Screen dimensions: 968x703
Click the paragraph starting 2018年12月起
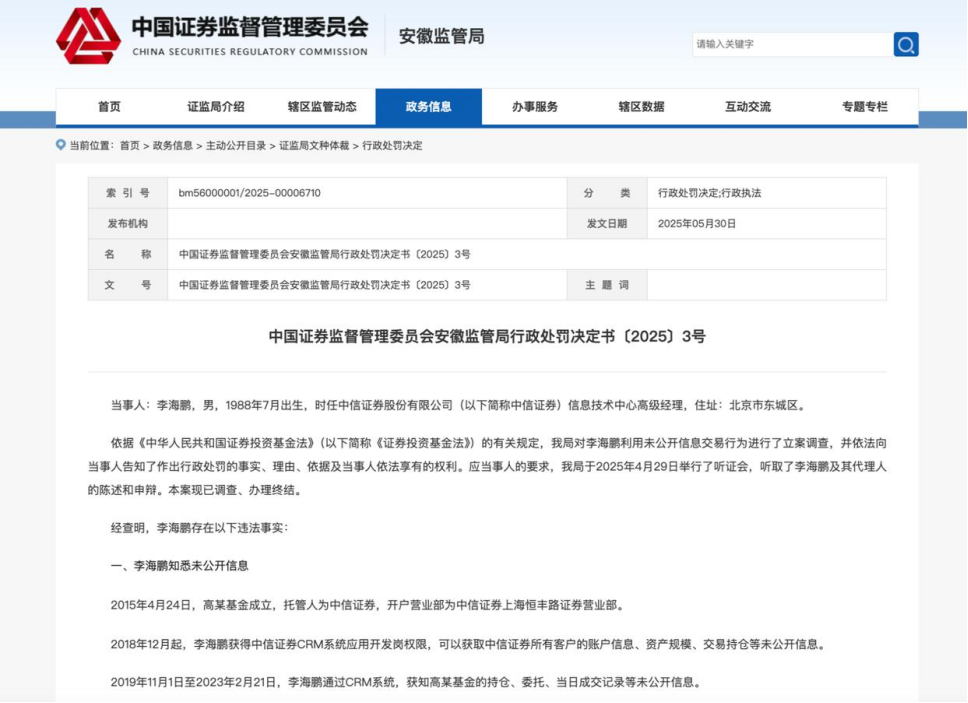pyautogui.click(x=469, y=644)
